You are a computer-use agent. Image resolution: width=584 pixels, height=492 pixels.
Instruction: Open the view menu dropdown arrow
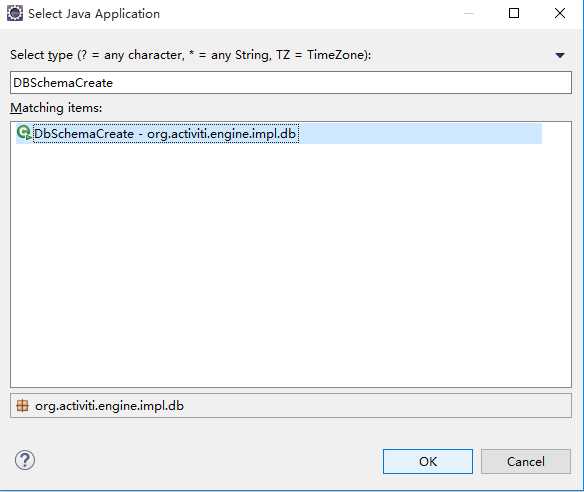[560, 55]
